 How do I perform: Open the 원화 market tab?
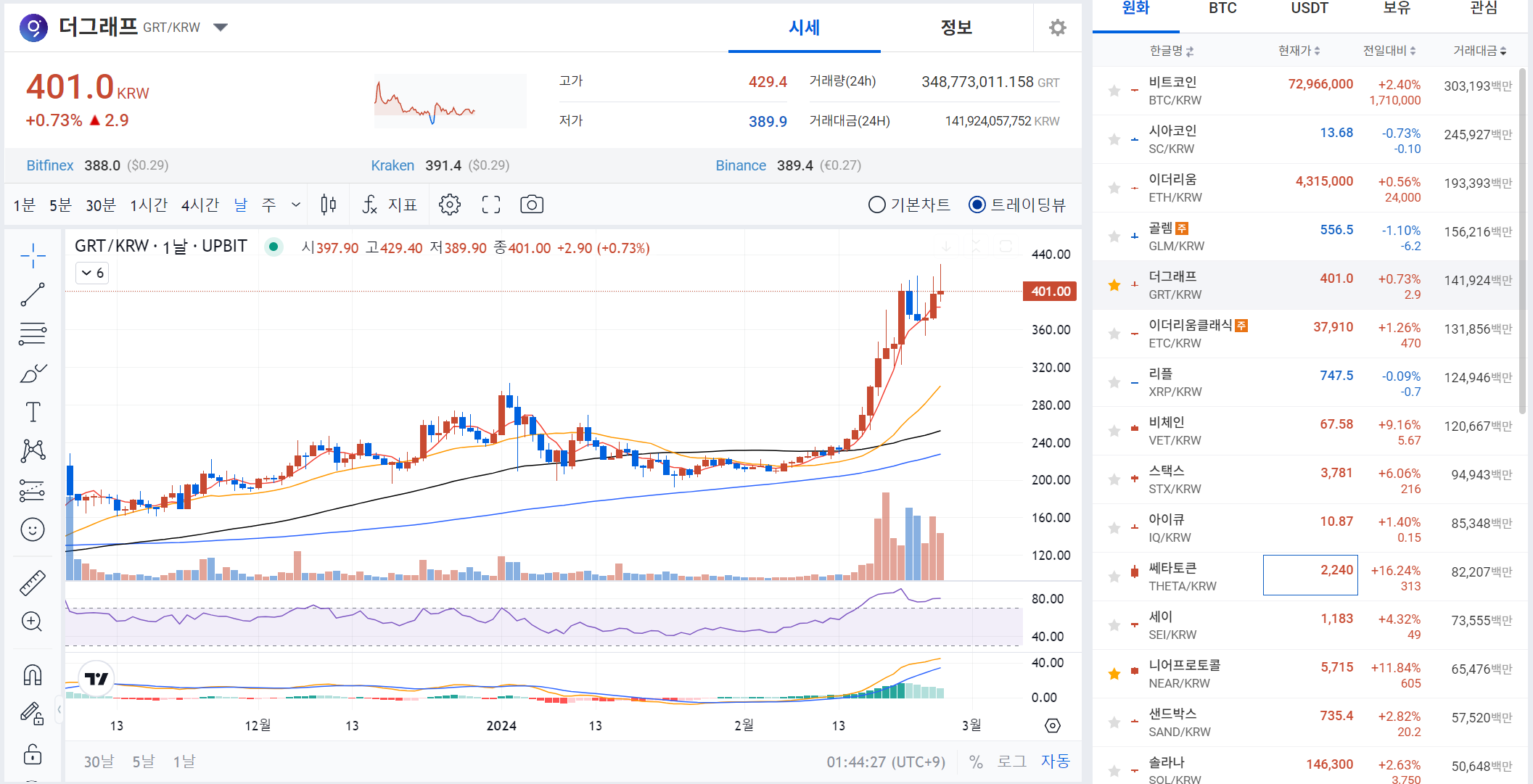coord(1136,9)
